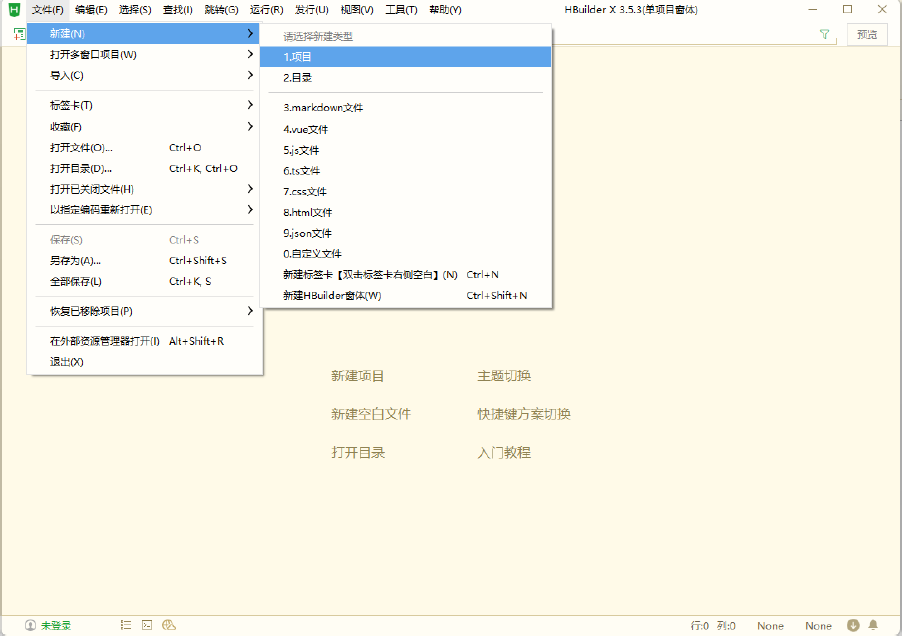Select 1.项目 to create new project
The width and height of the screenshot is (904, 642).
[x=406, y=57]
